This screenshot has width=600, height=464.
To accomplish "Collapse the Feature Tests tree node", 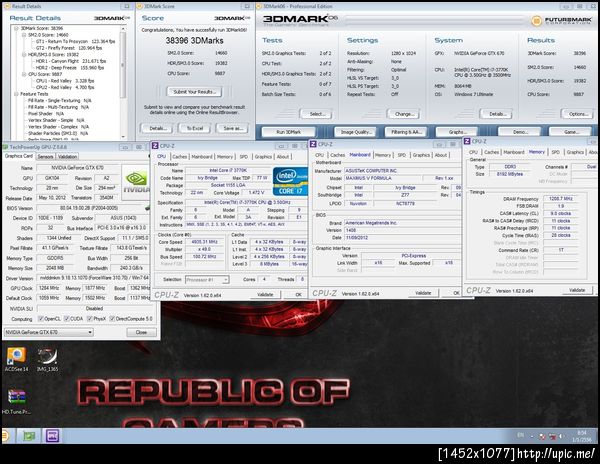I will tap(16, 94).
